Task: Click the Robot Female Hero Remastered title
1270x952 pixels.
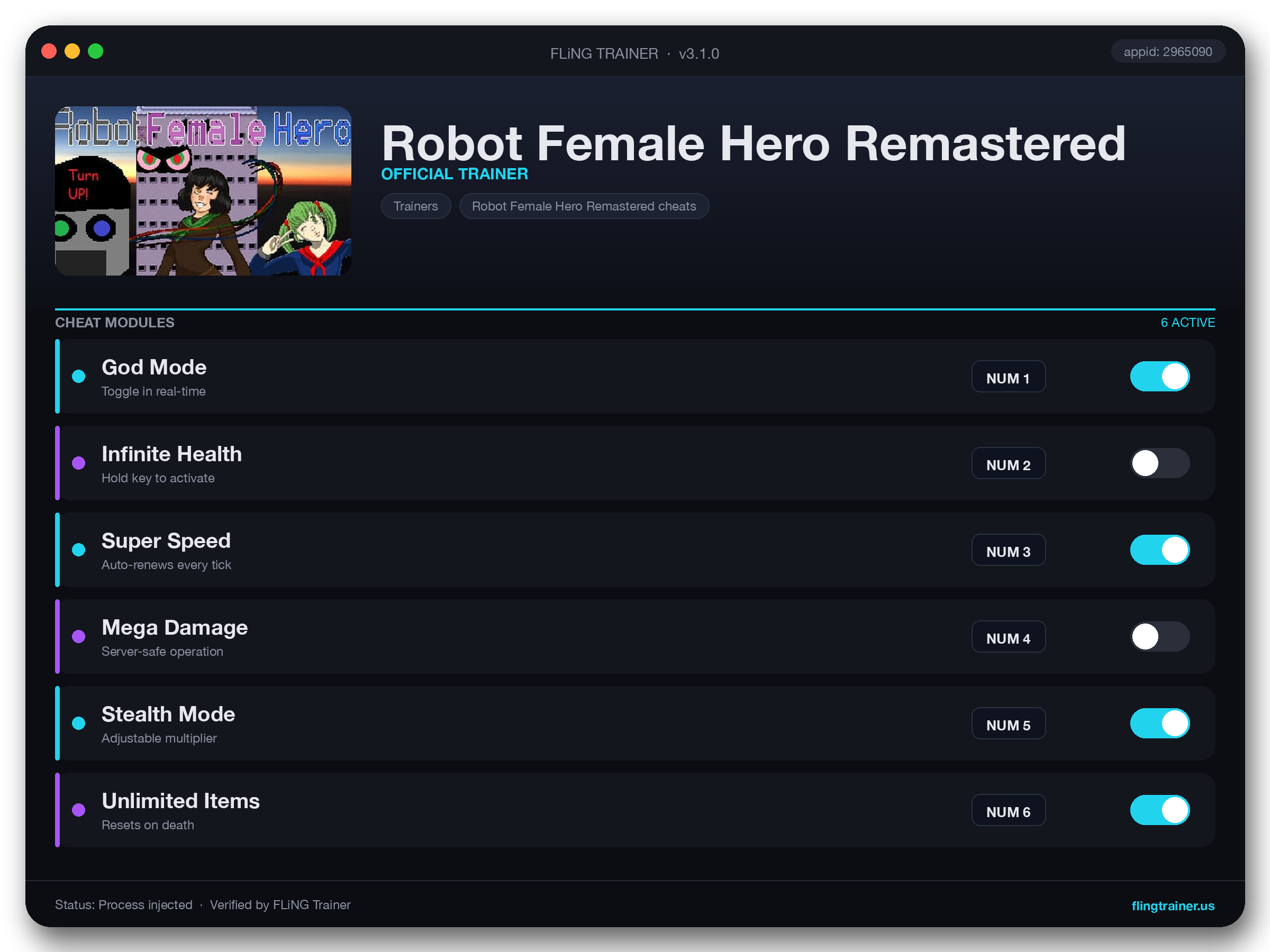Action: (754, 143)
